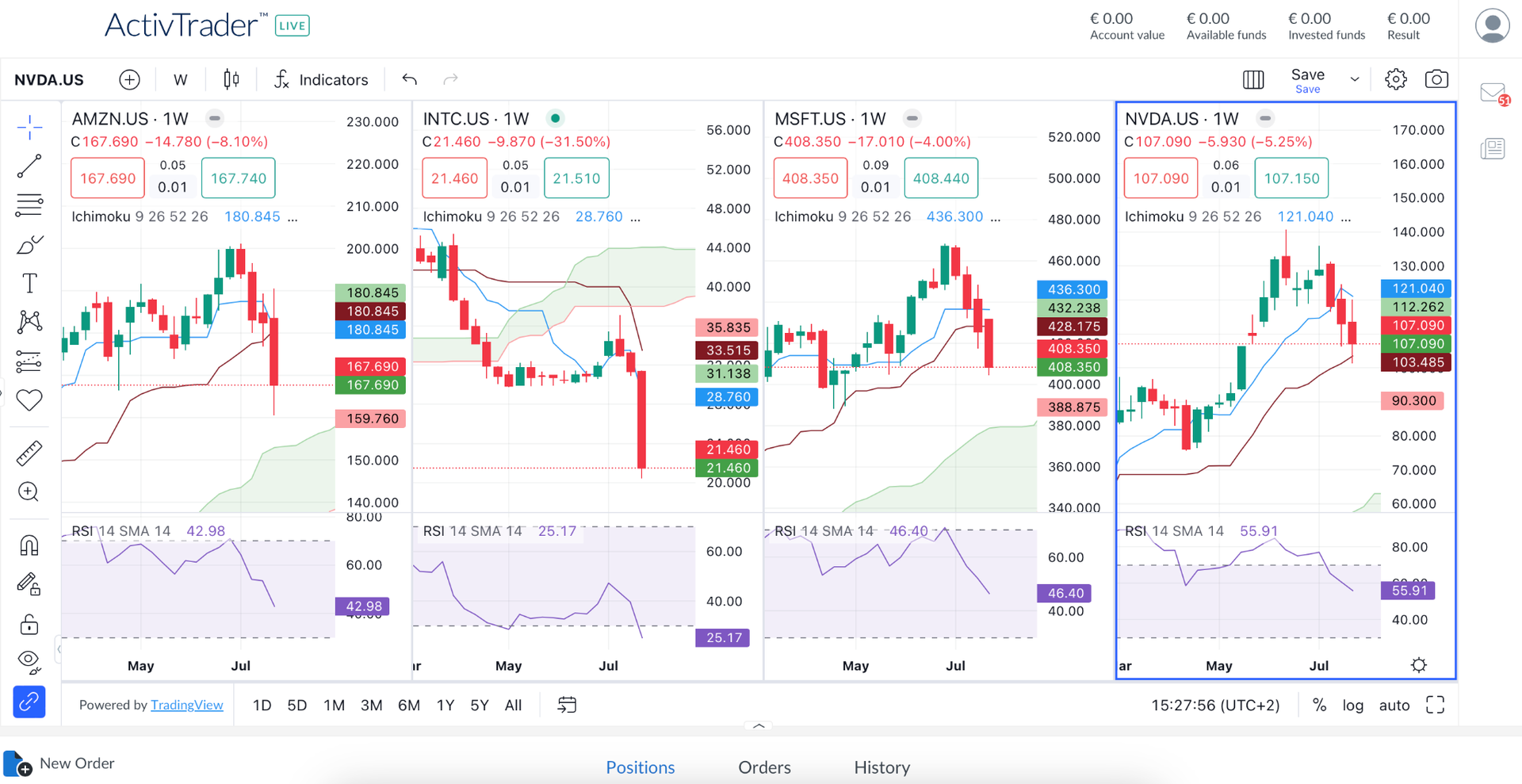Image resolution: width=1522 pixels, height=784 pixels.
Task: Open the Indicators dialog
Action: (x=321, y=79)
